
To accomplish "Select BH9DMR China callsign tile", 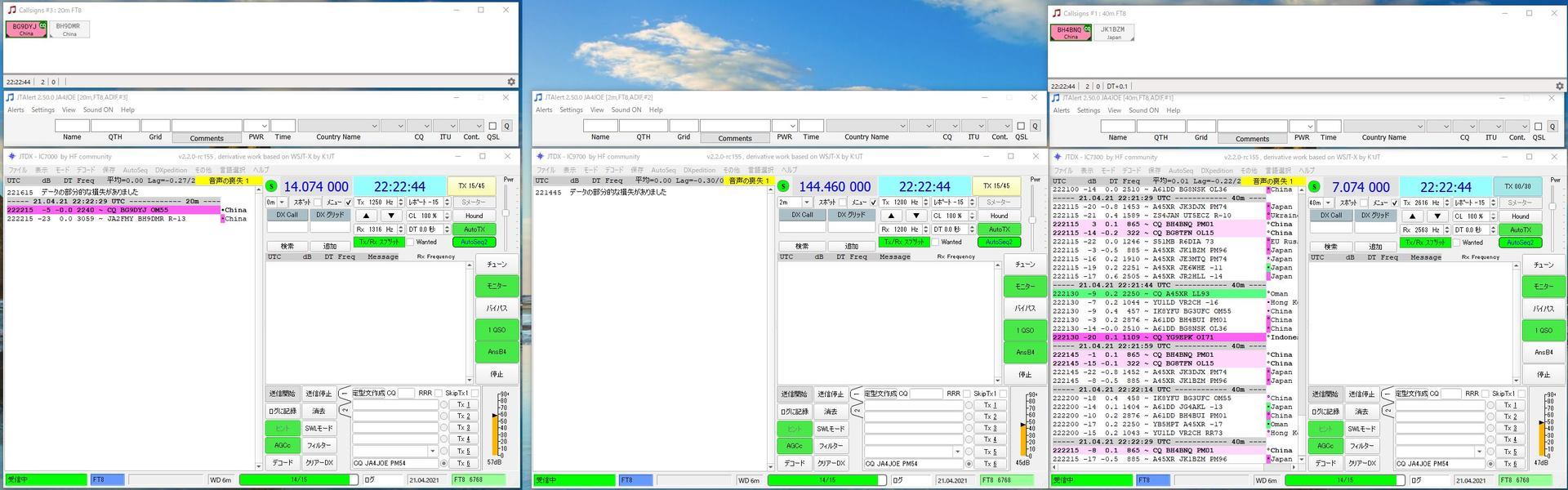I will point(69,29).
